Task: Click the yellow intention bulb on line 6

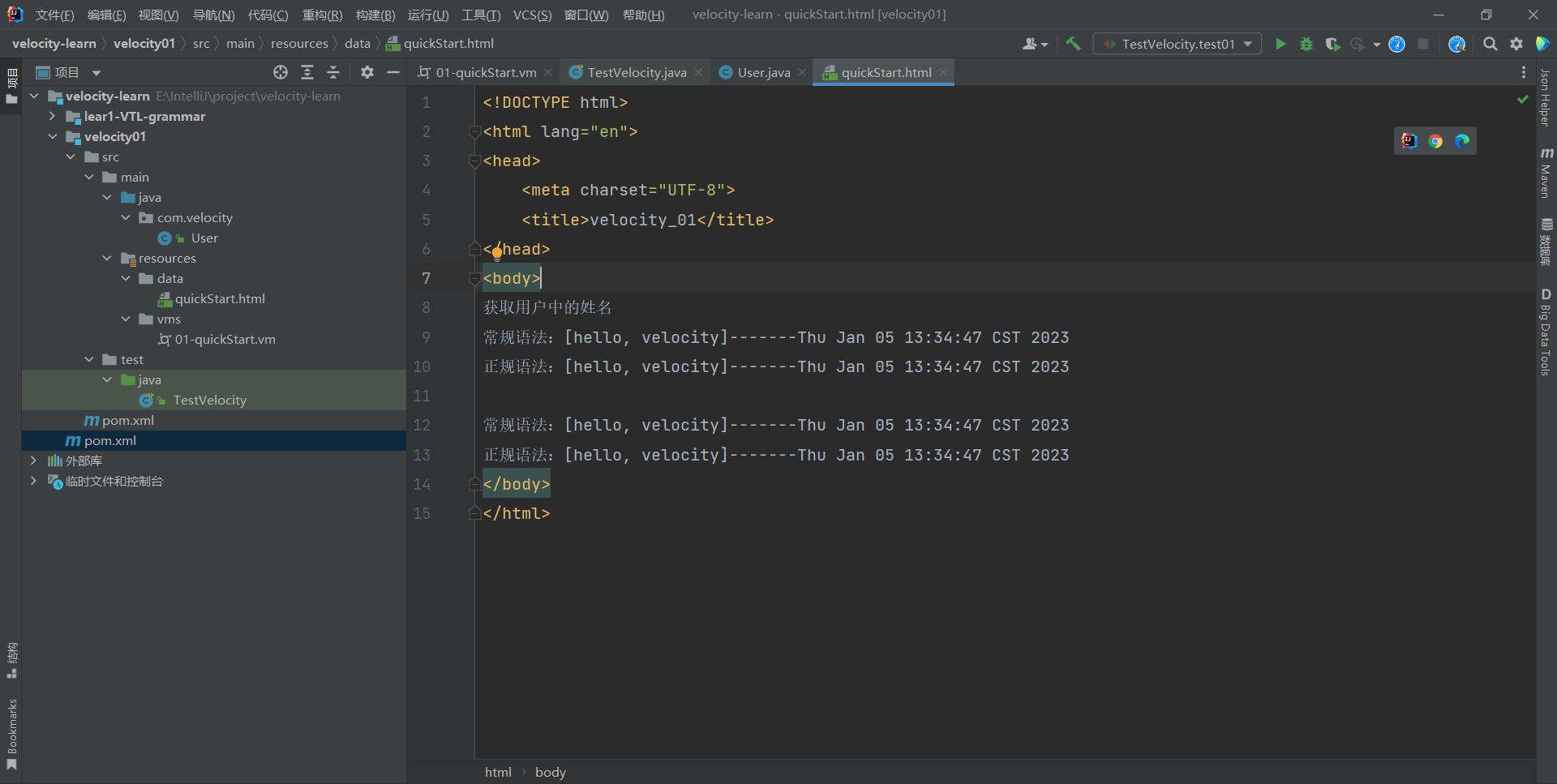Action: coord(497,252)
